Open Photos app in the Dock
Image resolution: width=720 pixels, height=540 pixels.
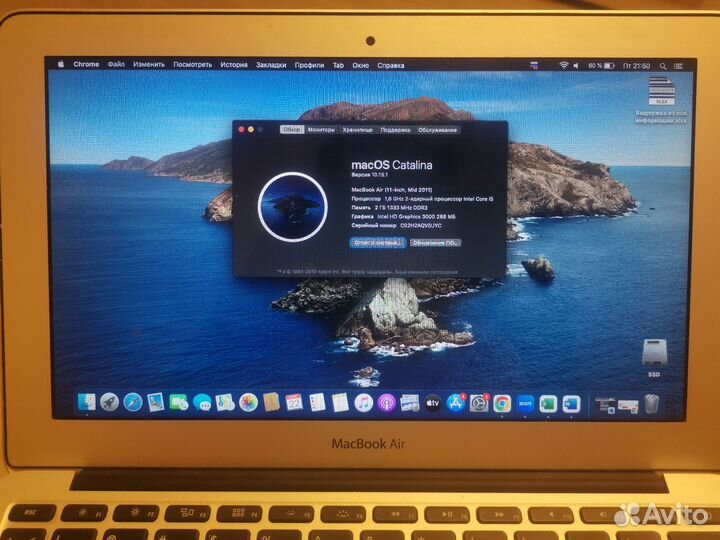tap(248, 403)
